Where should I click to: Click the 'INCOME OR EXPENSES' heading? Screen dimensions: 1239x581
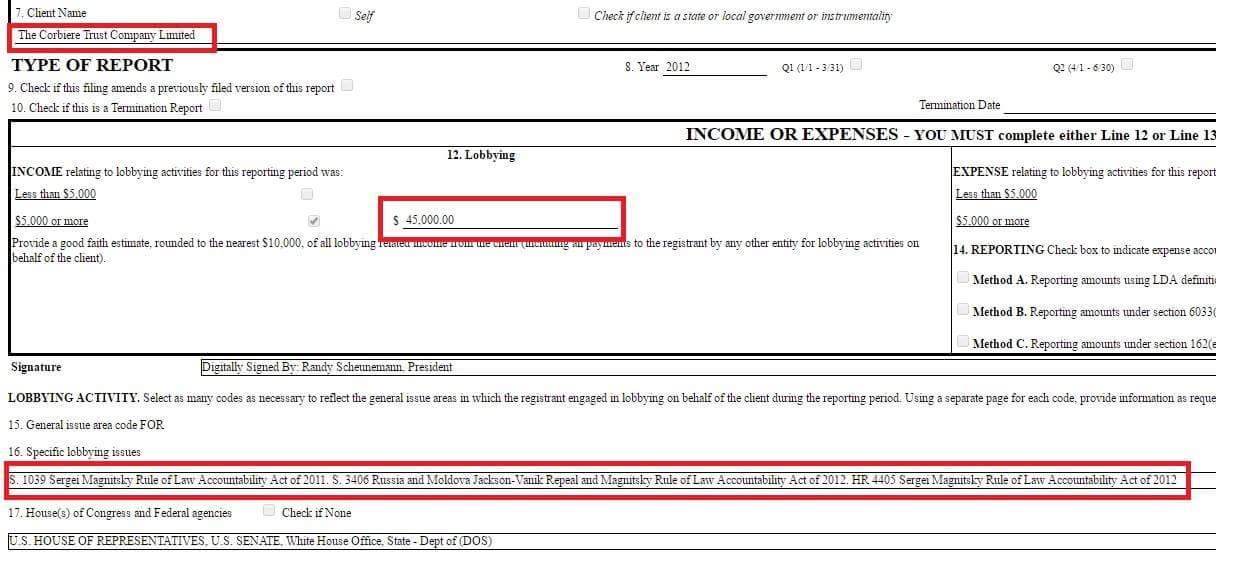coord(791,134)
